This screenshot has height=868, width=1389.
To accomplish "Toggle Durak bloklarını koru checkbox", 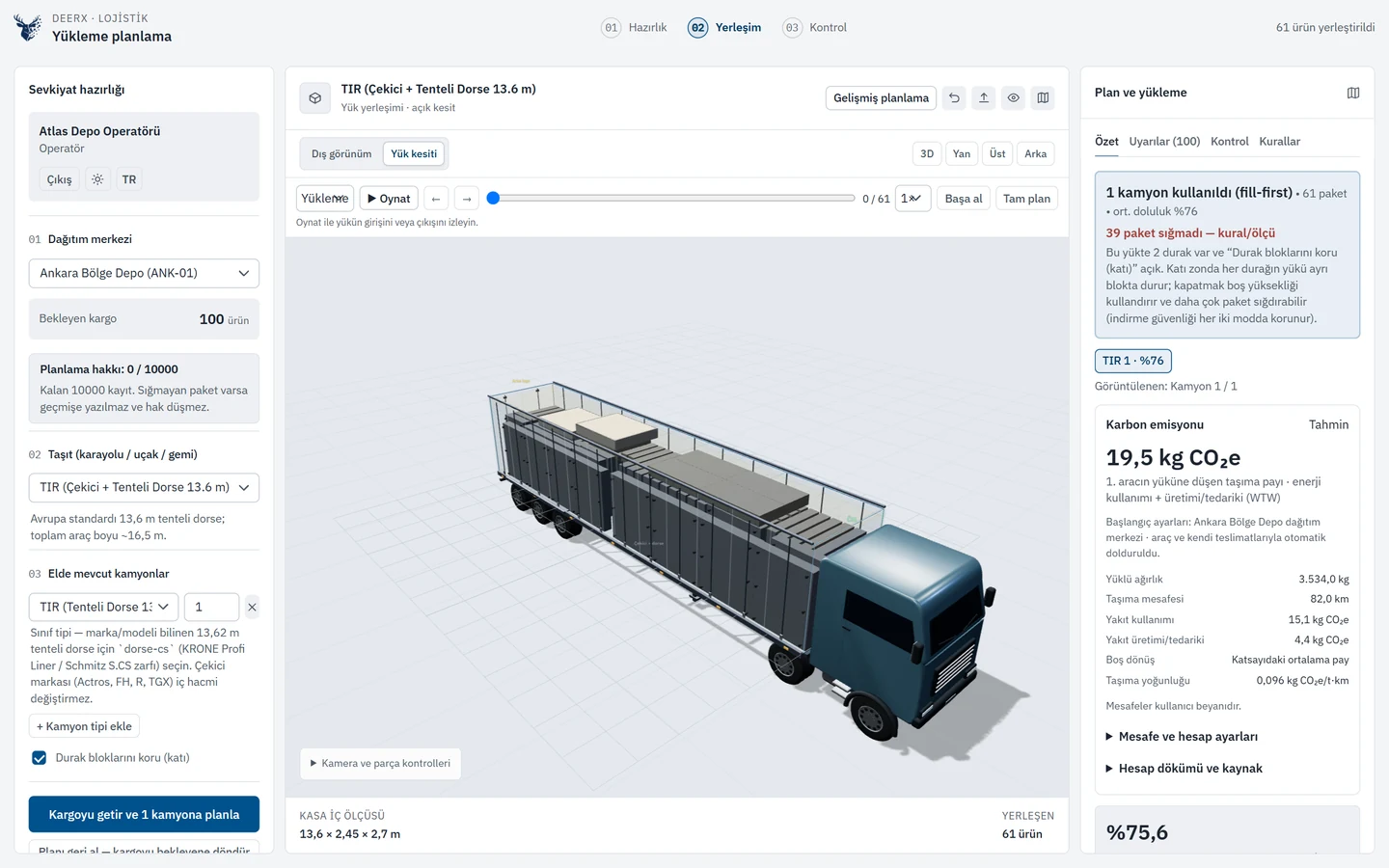I will (40, 758).
